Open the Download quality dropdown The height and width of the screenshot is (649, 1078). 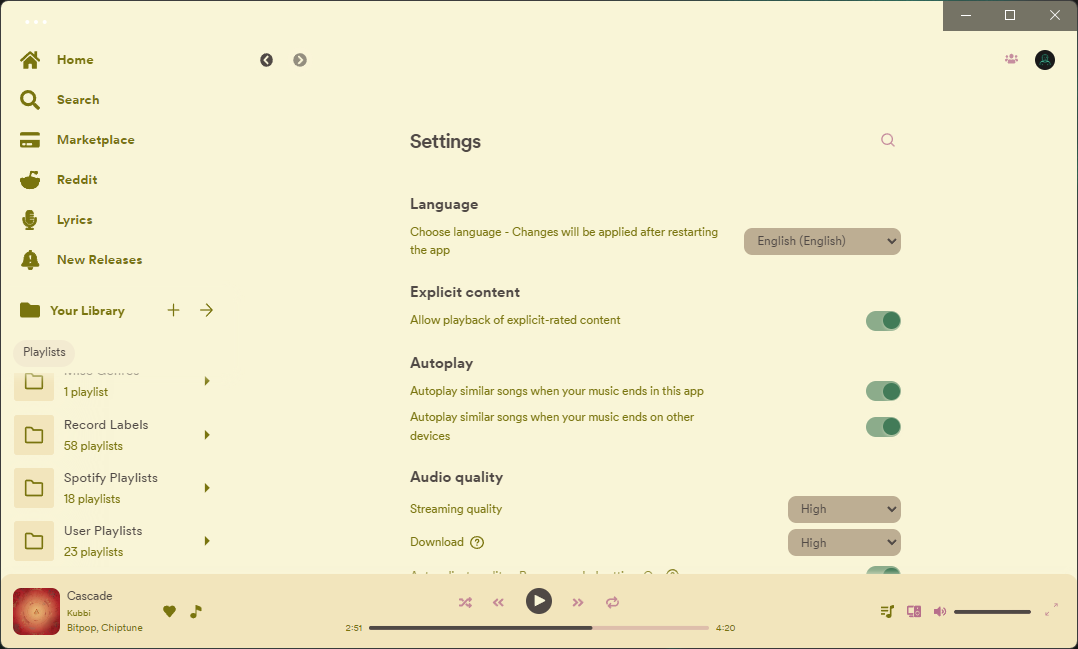click(844, 543)
